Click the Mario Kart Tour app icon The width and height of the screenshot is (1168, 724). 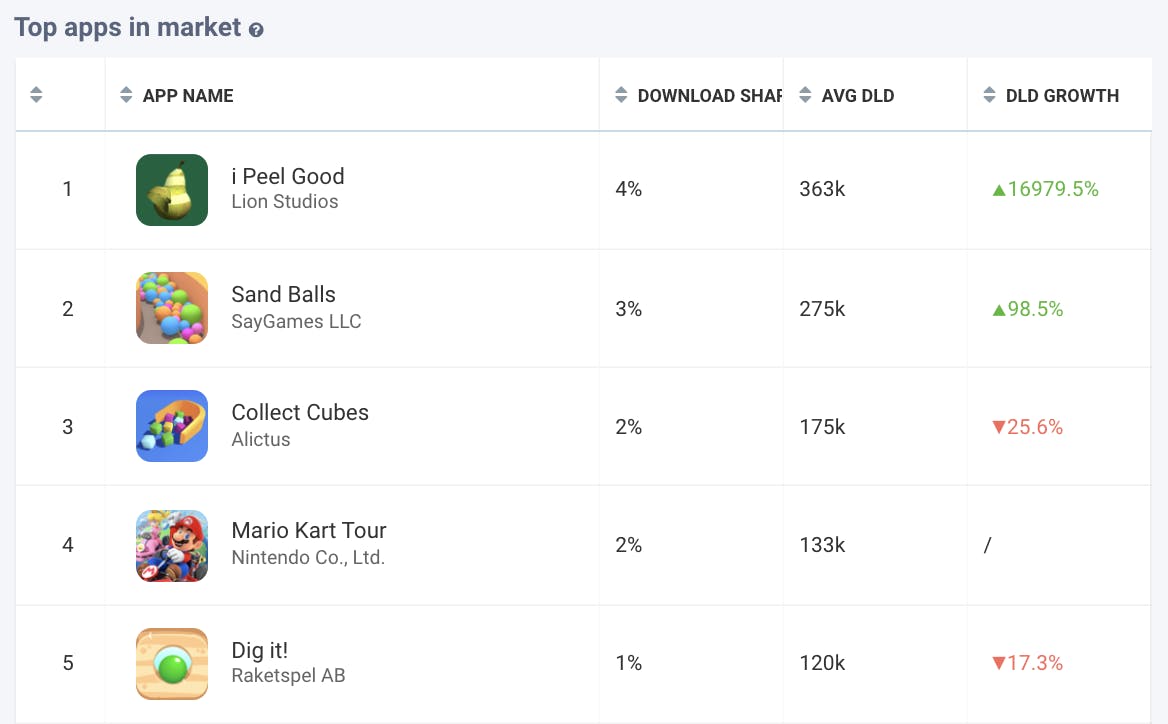click(172, 545)
